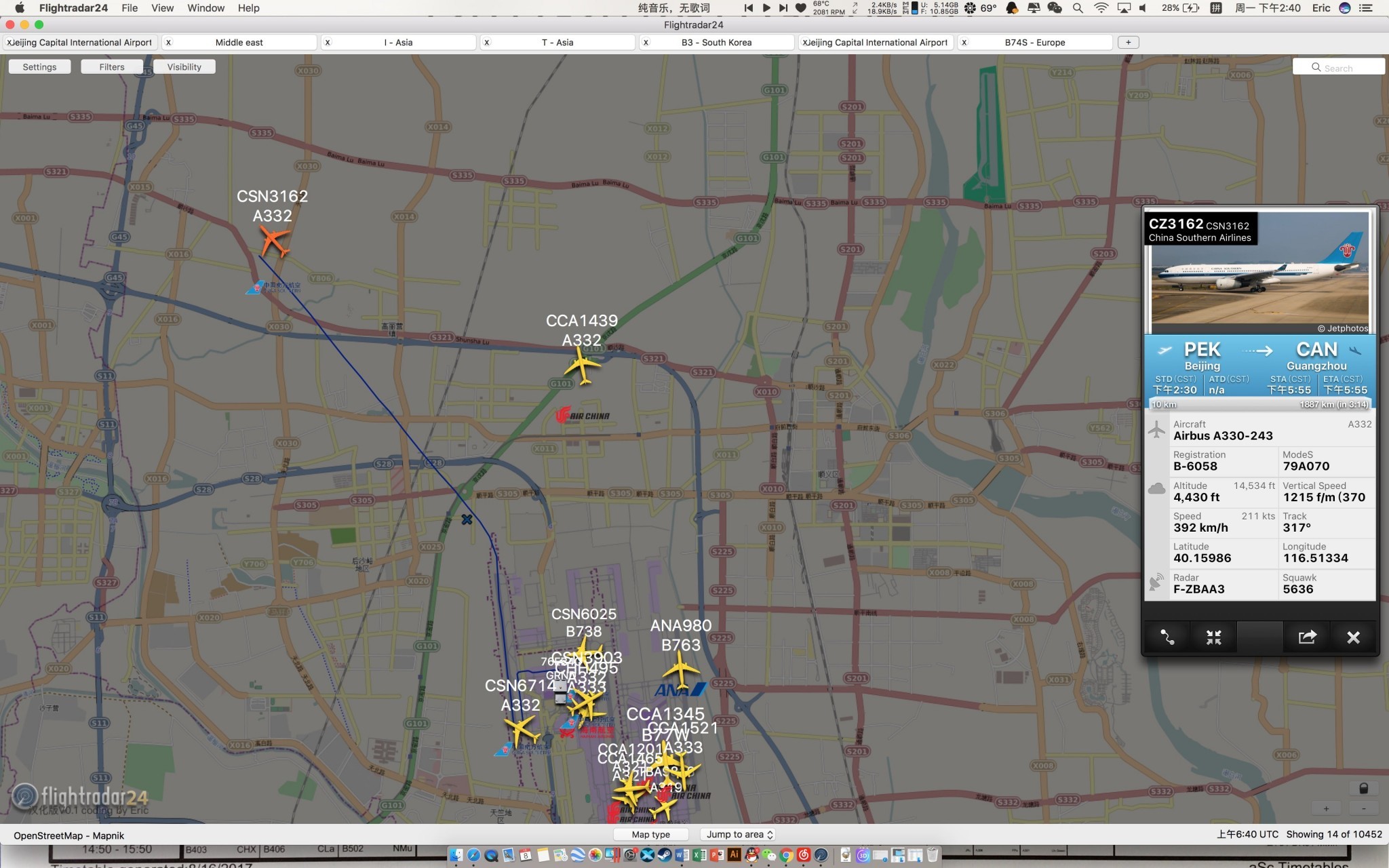Image resolution: width=1389 pixels, height=868 pixels.
Task: Open the Apple menu
Action: [20, 8]
